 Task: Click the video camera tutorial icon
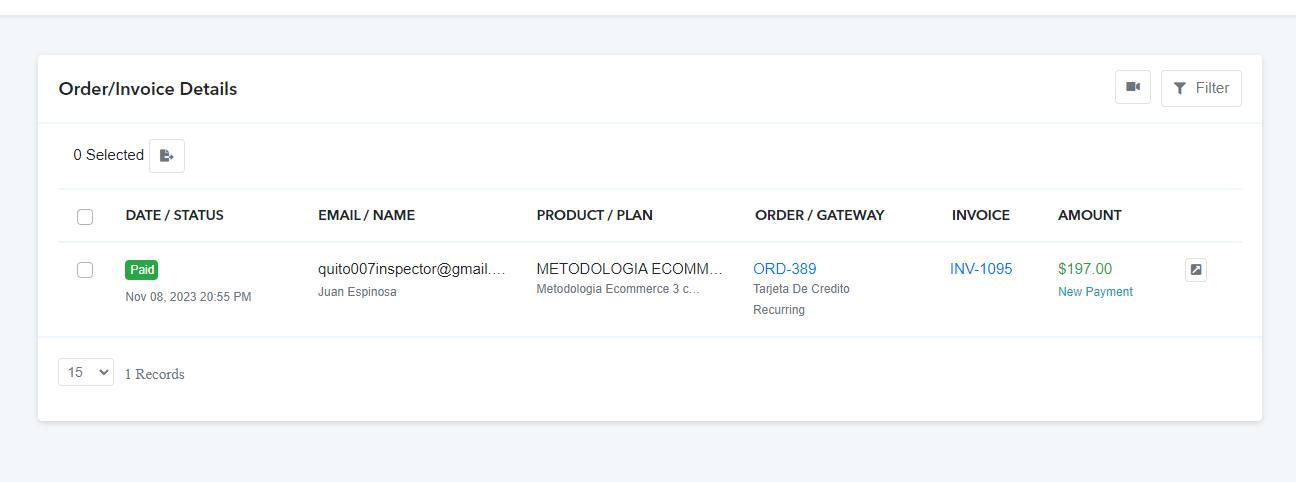coord(1133,88)
